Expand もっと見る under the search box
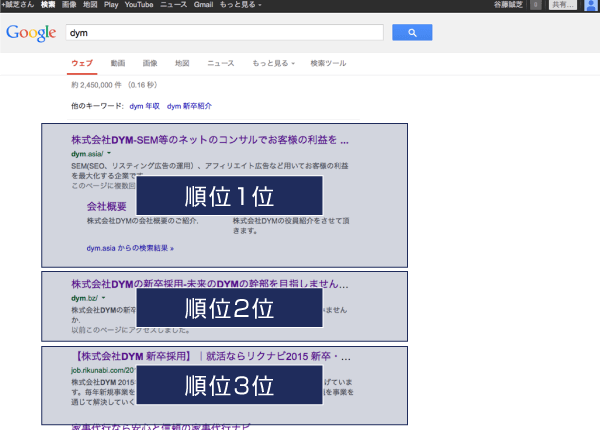This screenshot has height=430, width=600. pos(273,63)
